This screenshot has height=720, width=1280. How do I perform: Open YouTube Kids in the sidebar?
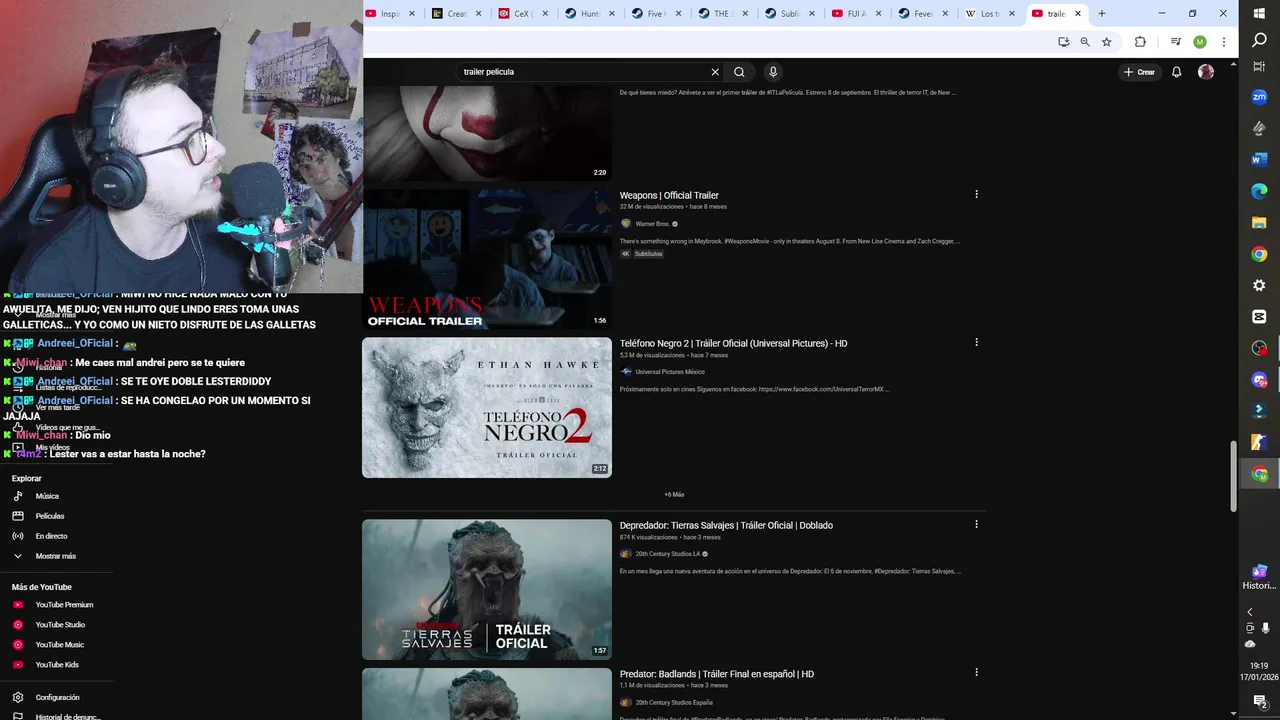[x=56, y=665]
